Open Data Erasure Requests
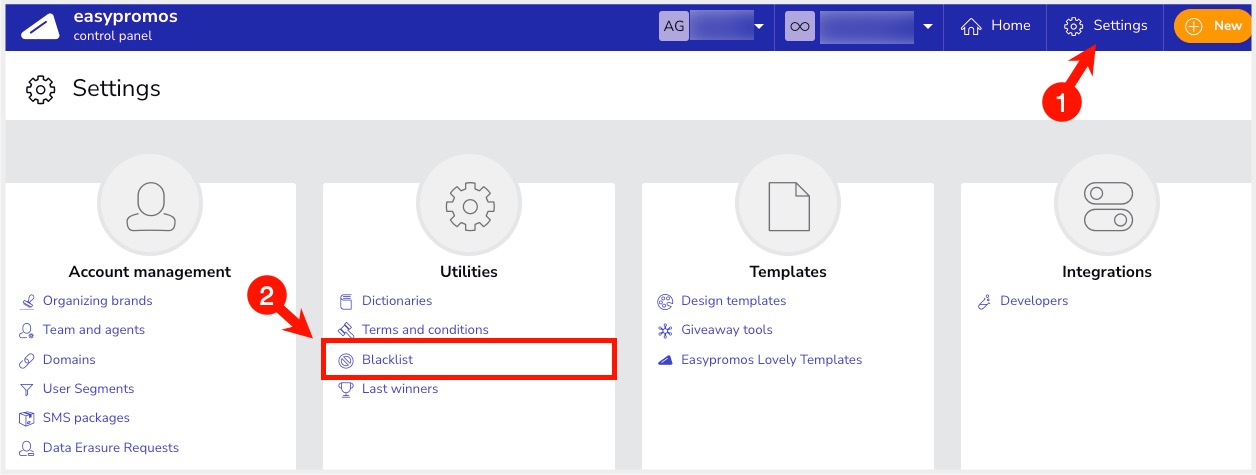The width and height of the screenshot is (1256, 475). coord(110,448)
